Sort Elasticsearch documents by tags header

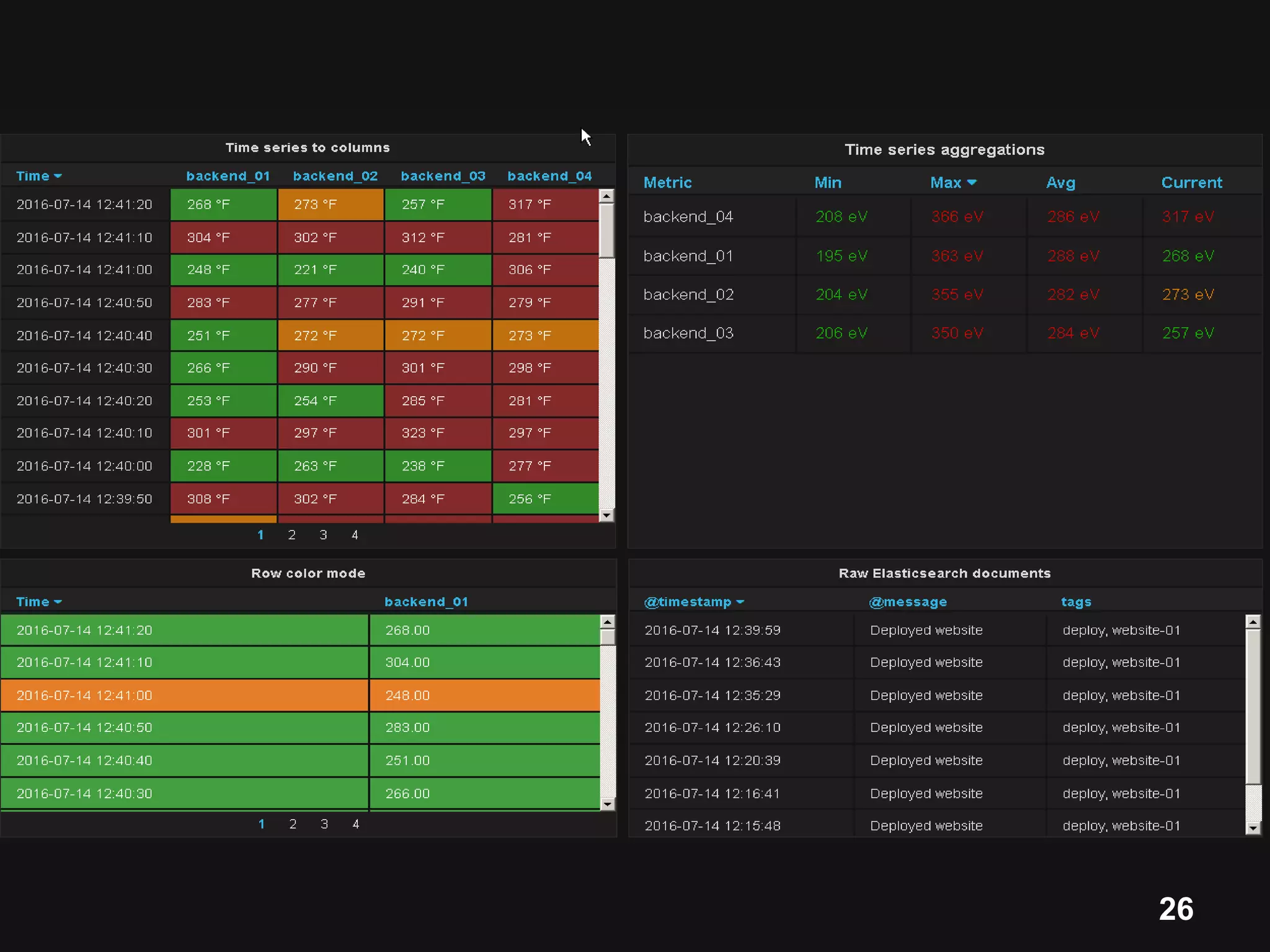coord(1076,602)
